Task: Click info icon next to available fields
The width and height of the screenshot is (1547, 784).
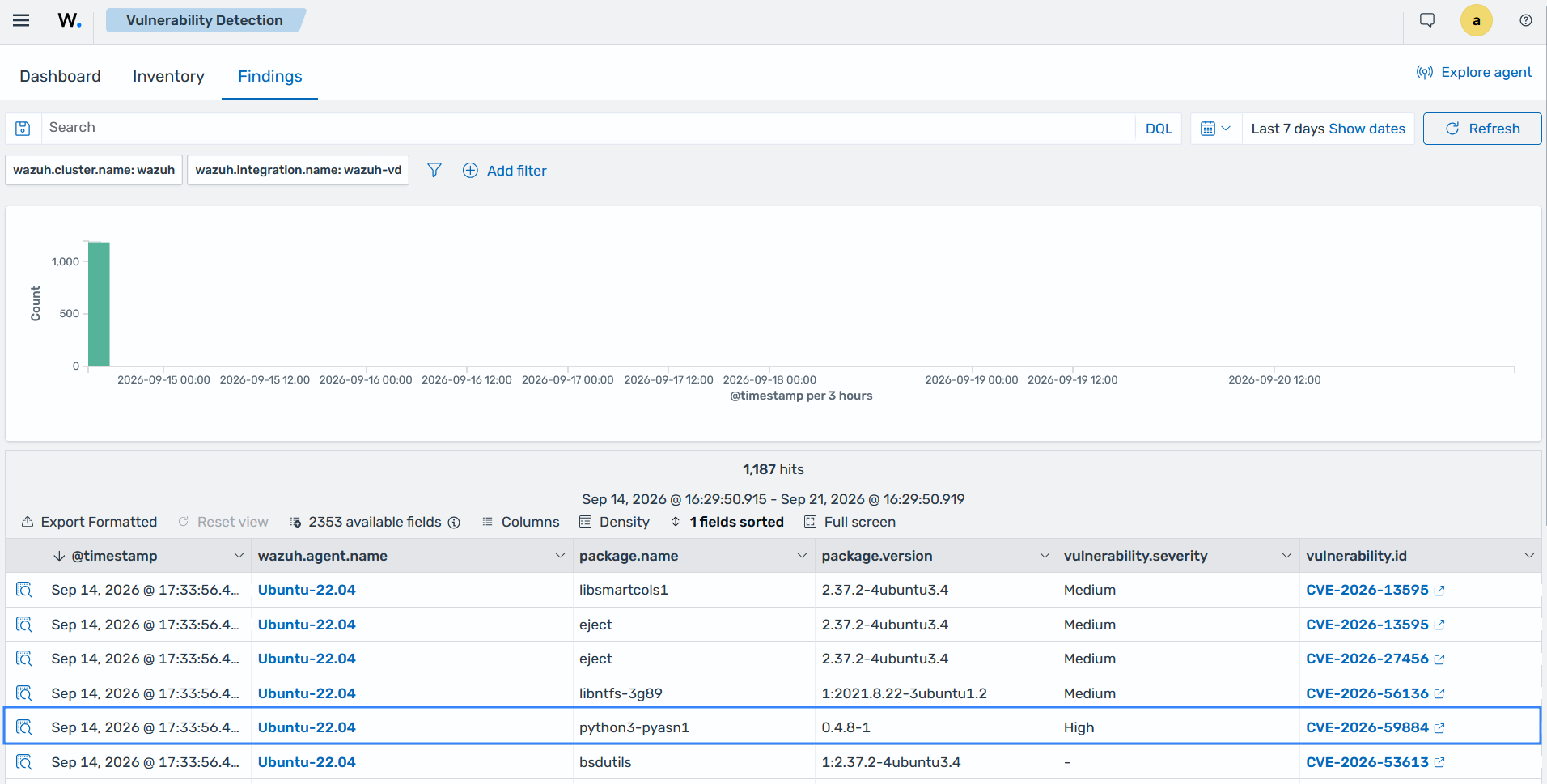Action: click(x=454, y=523)
